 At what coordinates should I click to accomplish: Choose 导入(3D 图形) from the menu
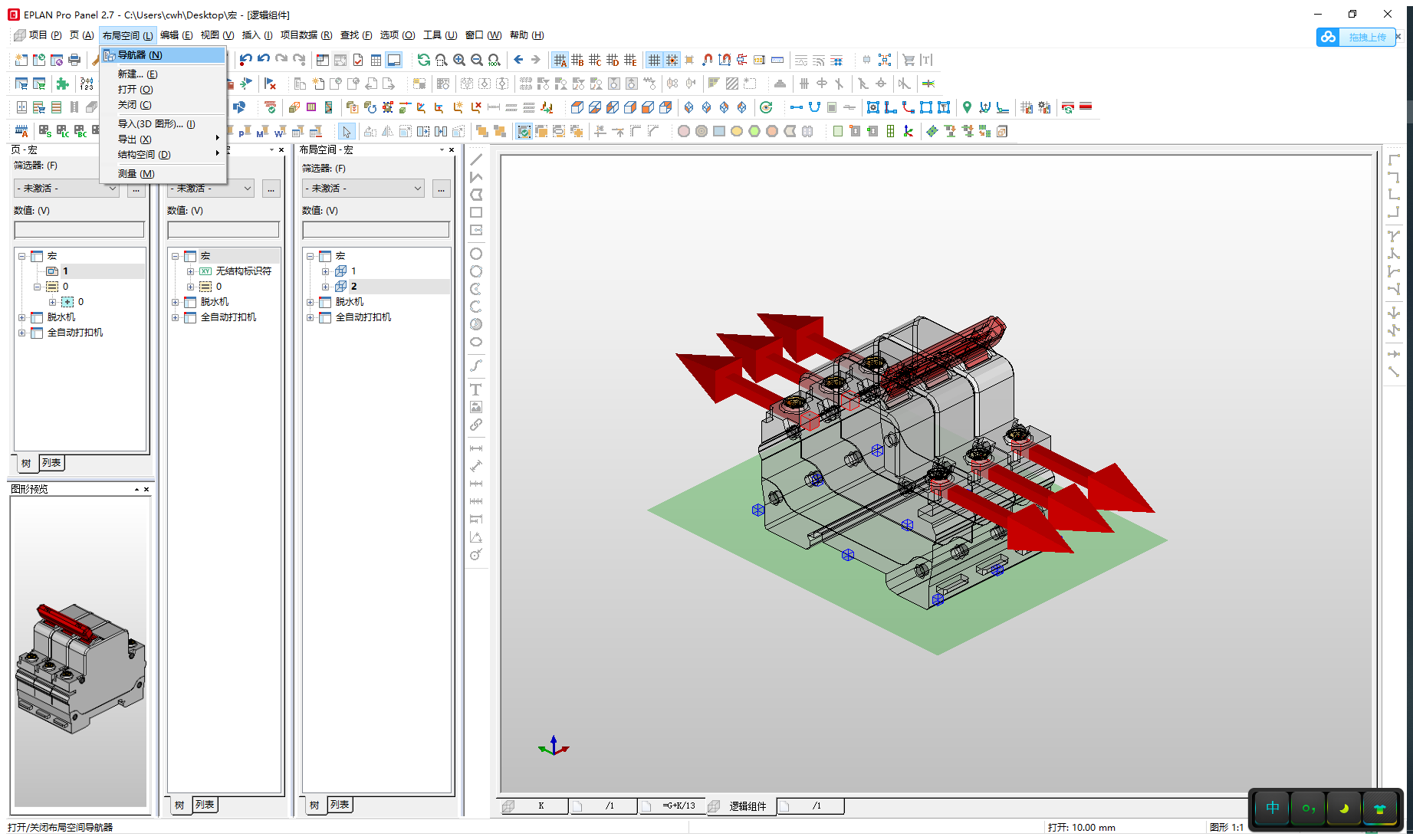[156, 123]
